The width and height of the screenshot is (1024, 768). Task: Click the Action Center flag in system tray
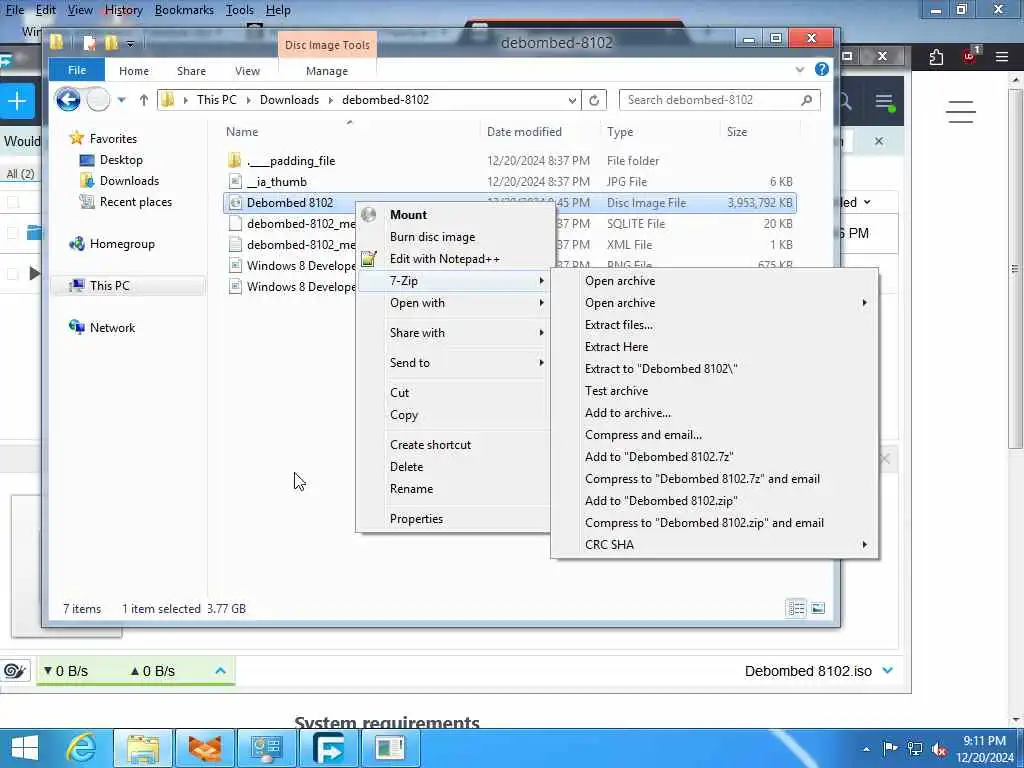coord(889,748)
